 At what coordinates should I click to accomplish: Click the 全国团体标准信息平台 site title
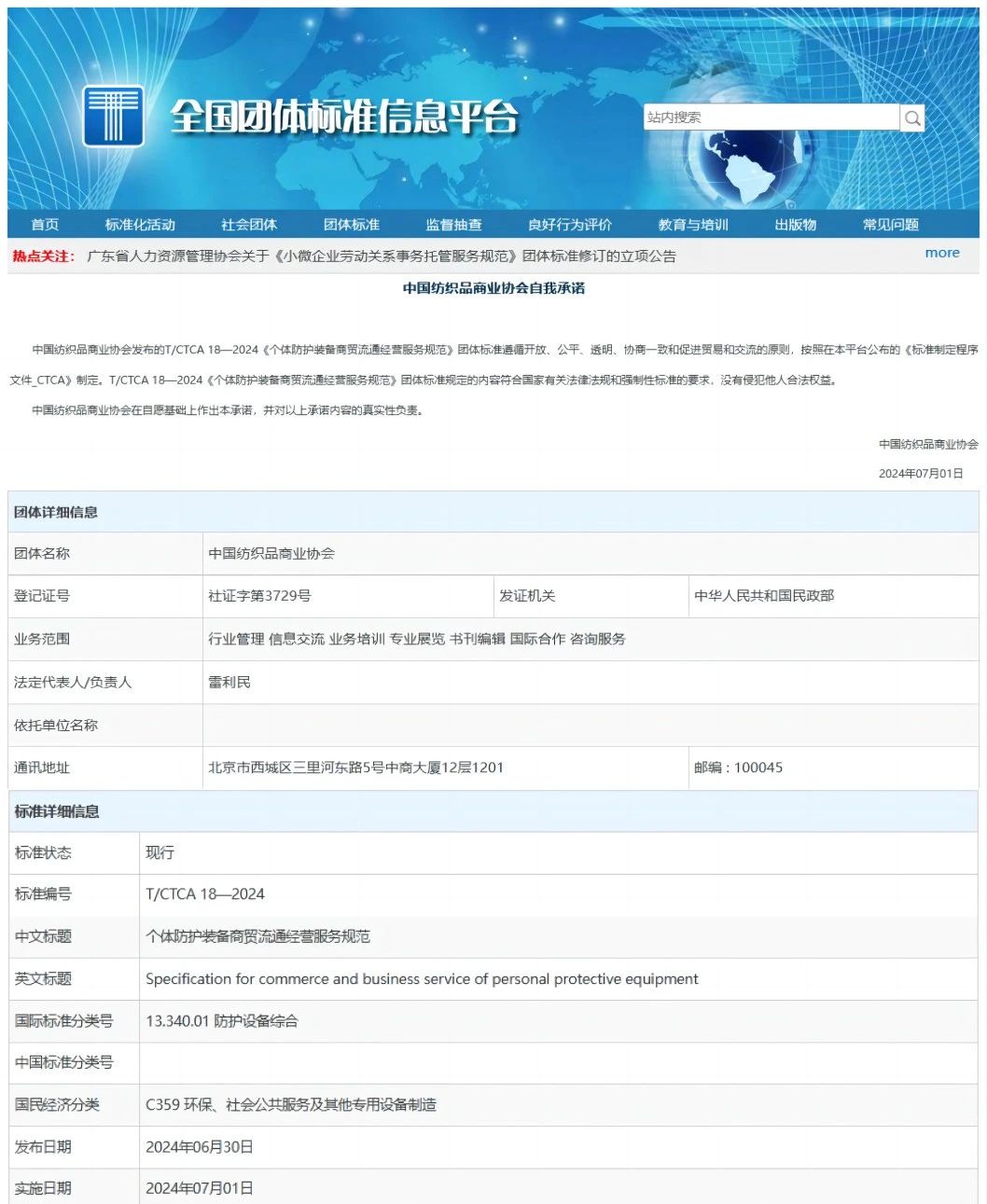click(344, 118)
